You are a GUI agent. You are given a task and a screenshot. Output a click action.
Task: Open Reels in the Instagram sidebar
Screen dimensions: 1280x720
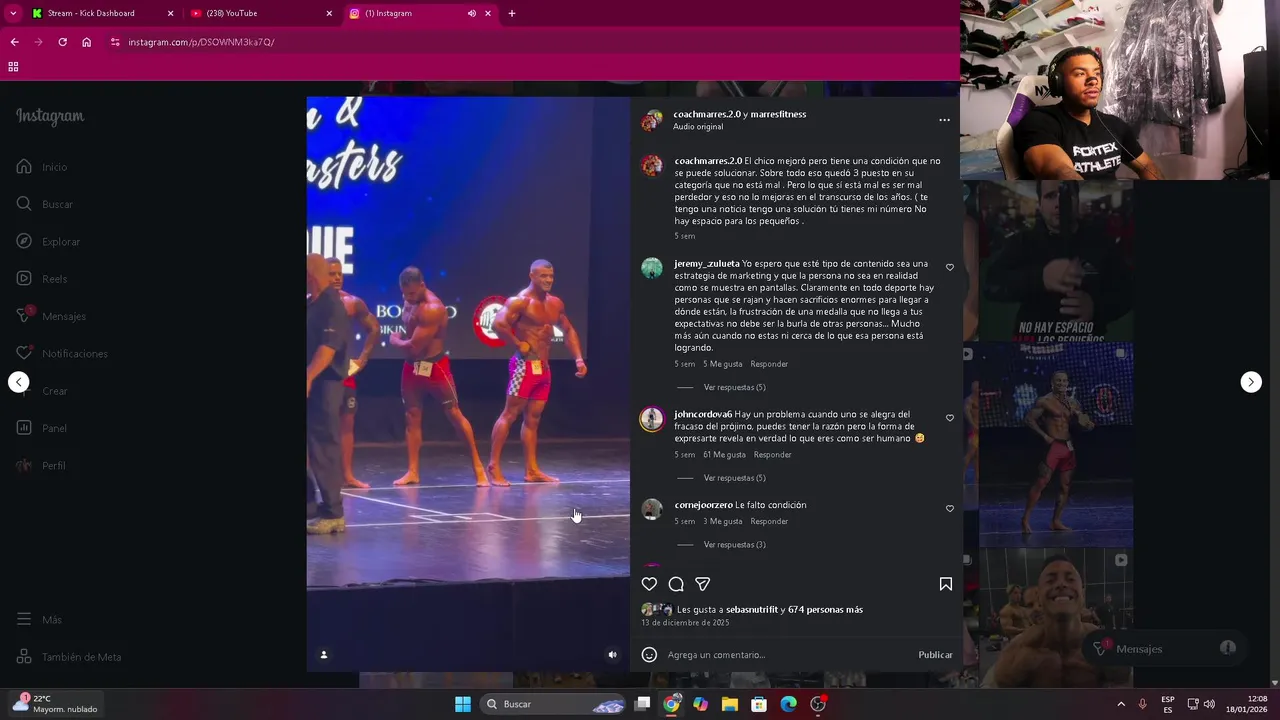click(42, 279)
